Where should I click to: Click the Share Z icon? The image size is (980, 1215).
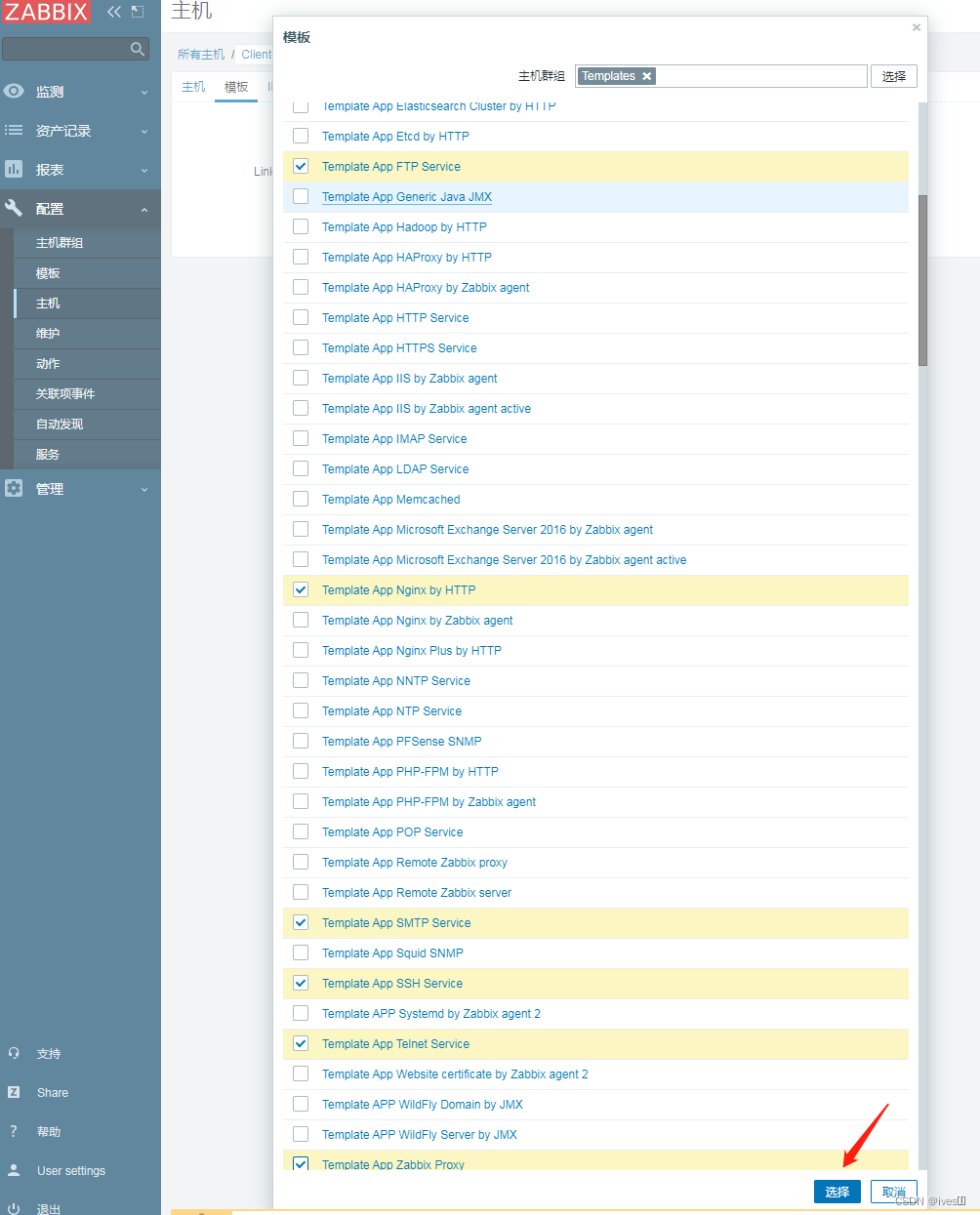pos(14,1092)
